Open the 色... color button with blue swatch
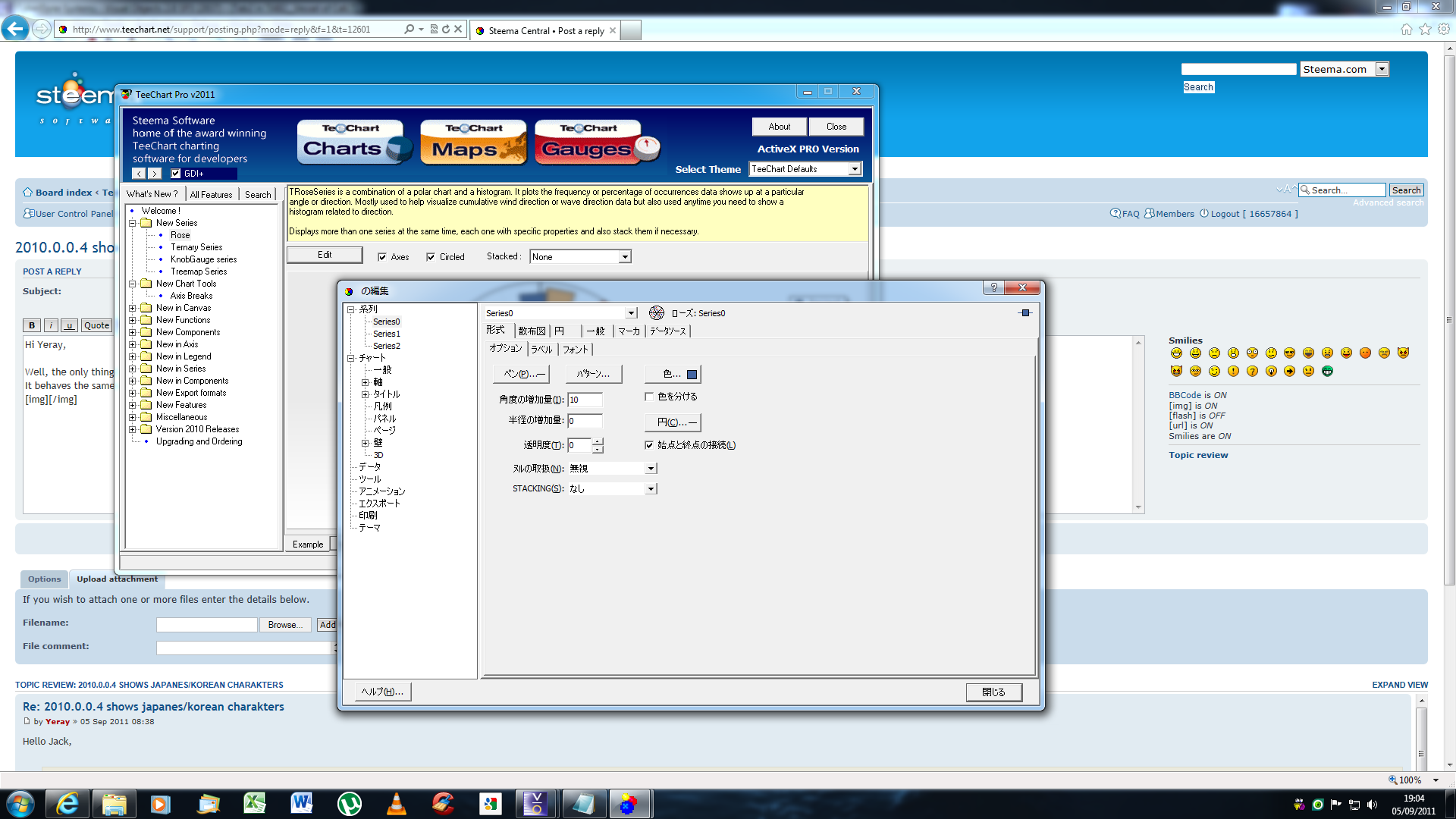Screen dimensions: 1456x819 click(x=673, y=374)
